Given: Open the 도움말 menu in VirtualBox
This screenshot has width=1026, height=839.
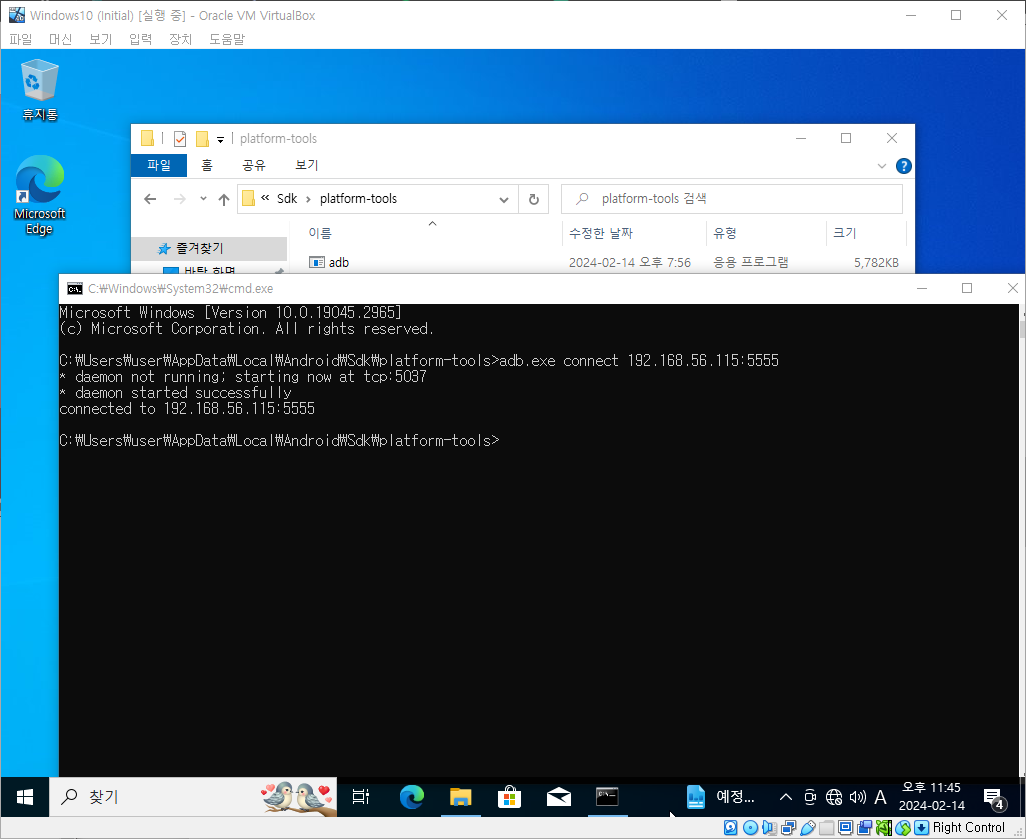Looking at the screenshot, I should [226, 39].
